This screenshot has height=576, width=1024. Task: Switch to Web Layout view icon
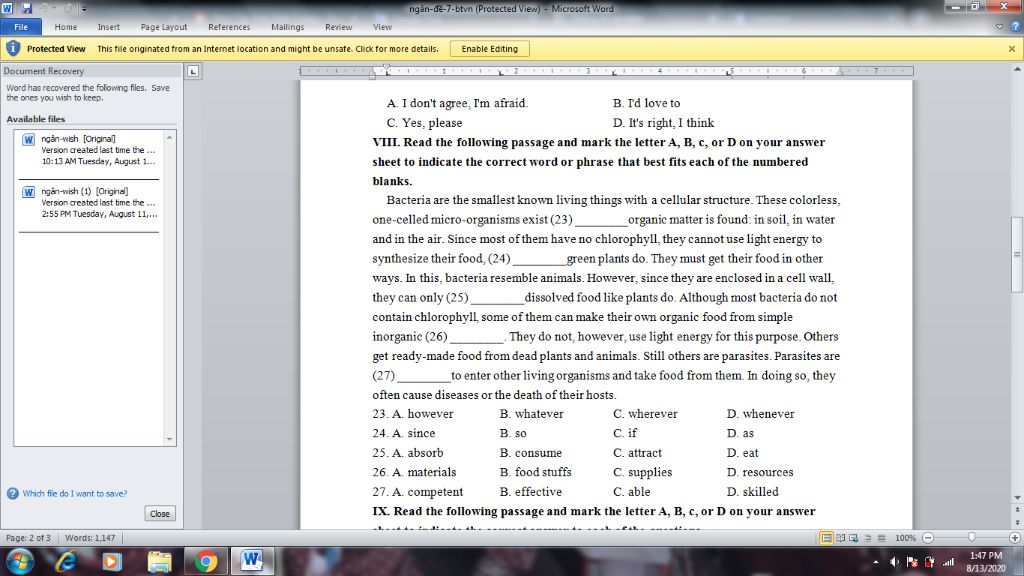854,538
